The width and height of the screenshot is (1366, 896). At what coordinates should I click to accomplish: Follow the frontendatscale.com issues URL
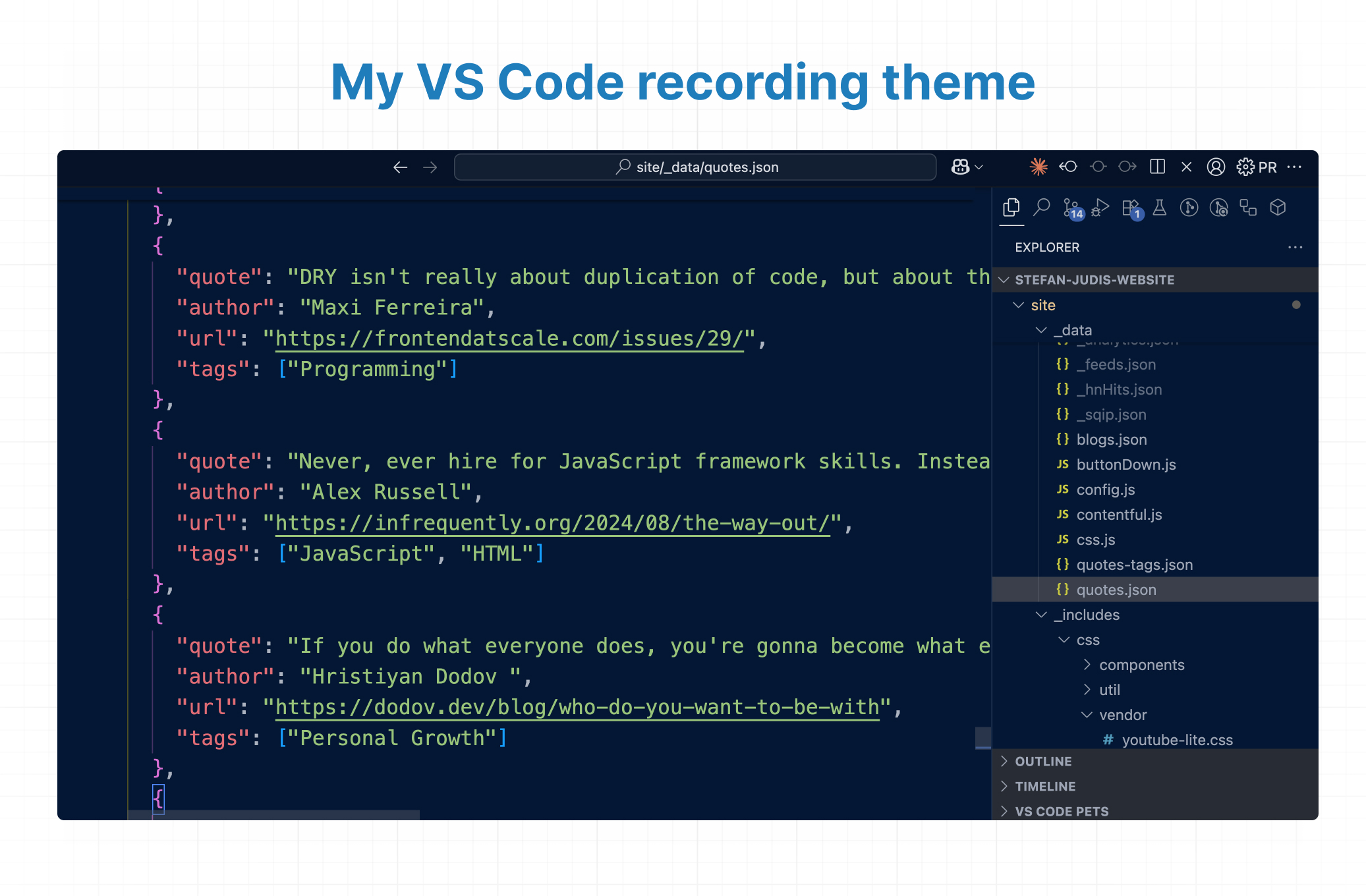point(509,339)
